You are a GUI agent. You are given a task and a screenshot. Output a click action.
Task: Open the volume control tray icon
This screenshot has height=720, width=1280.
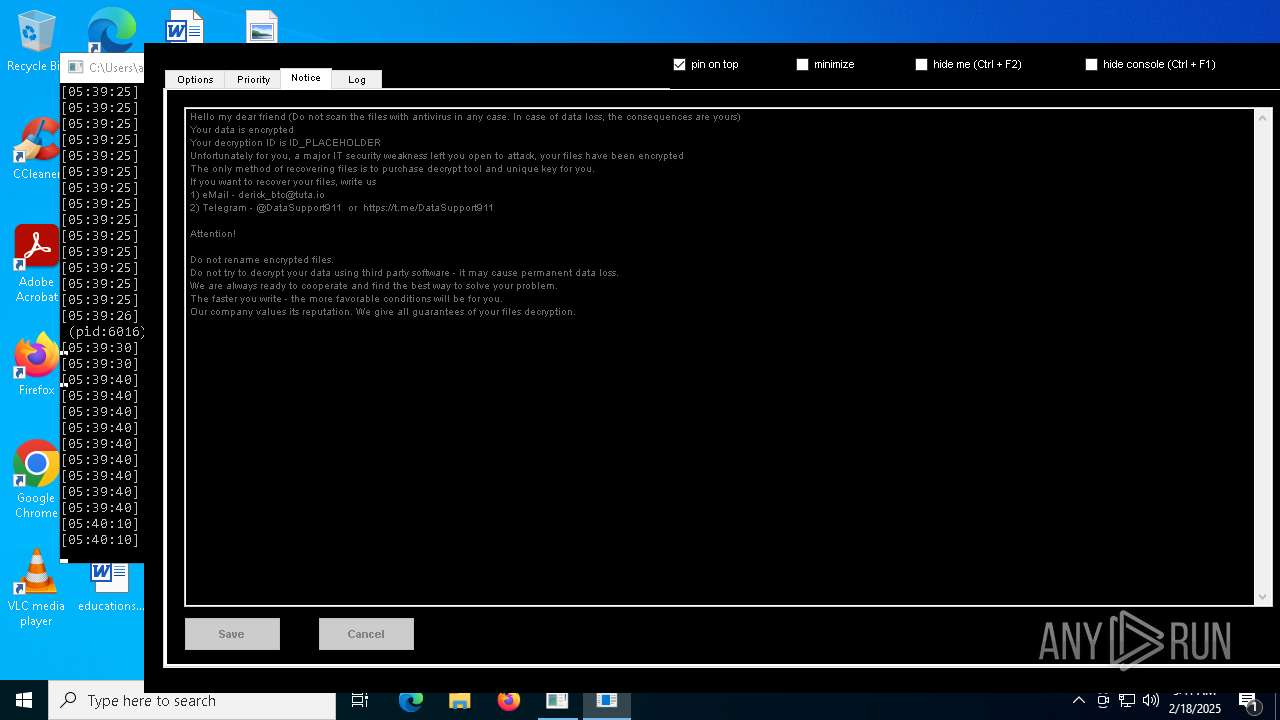click(x=1151, y=700)
